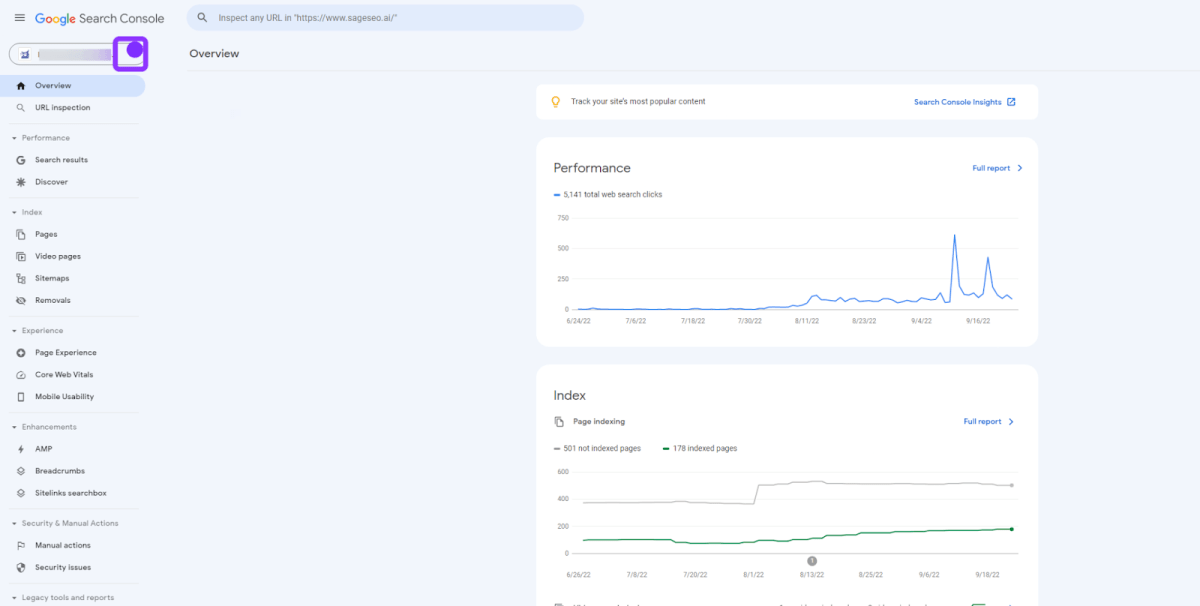1200x606 pixels.
Task: Click the Core Web Vitals gauge icon
Action: pos(21,375)
